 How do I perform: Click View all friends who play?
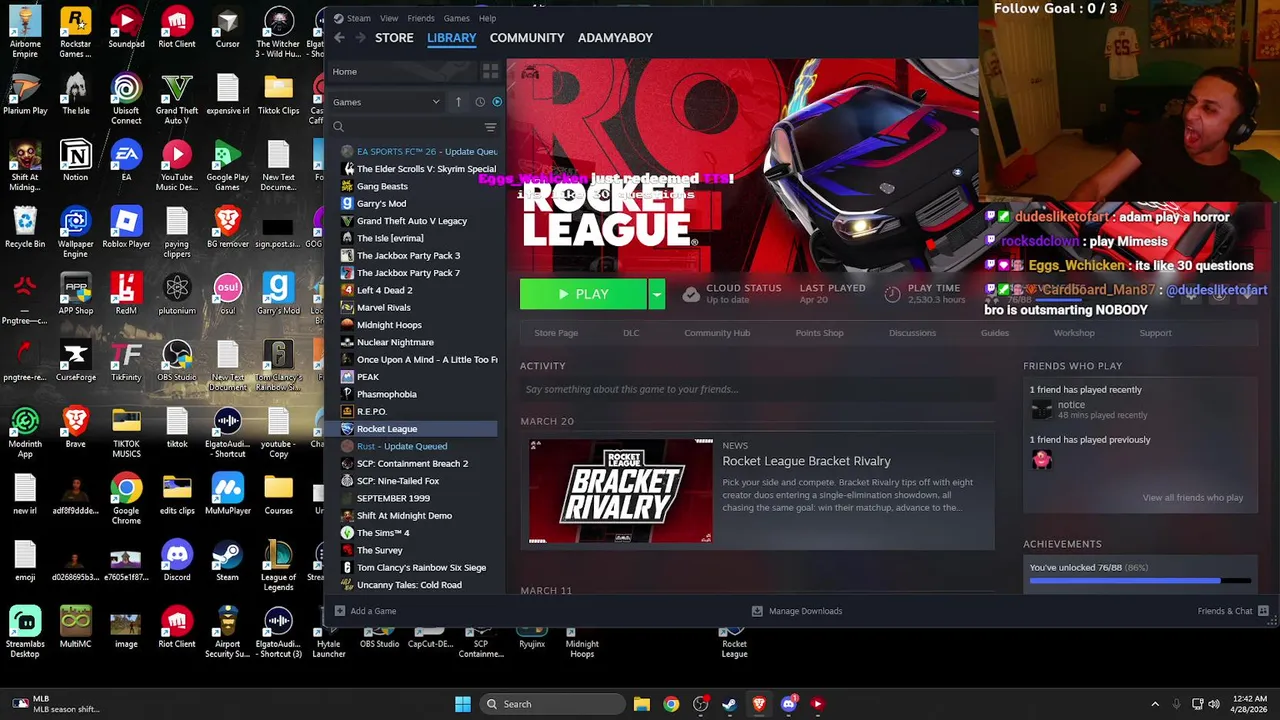pos(1193,497)
